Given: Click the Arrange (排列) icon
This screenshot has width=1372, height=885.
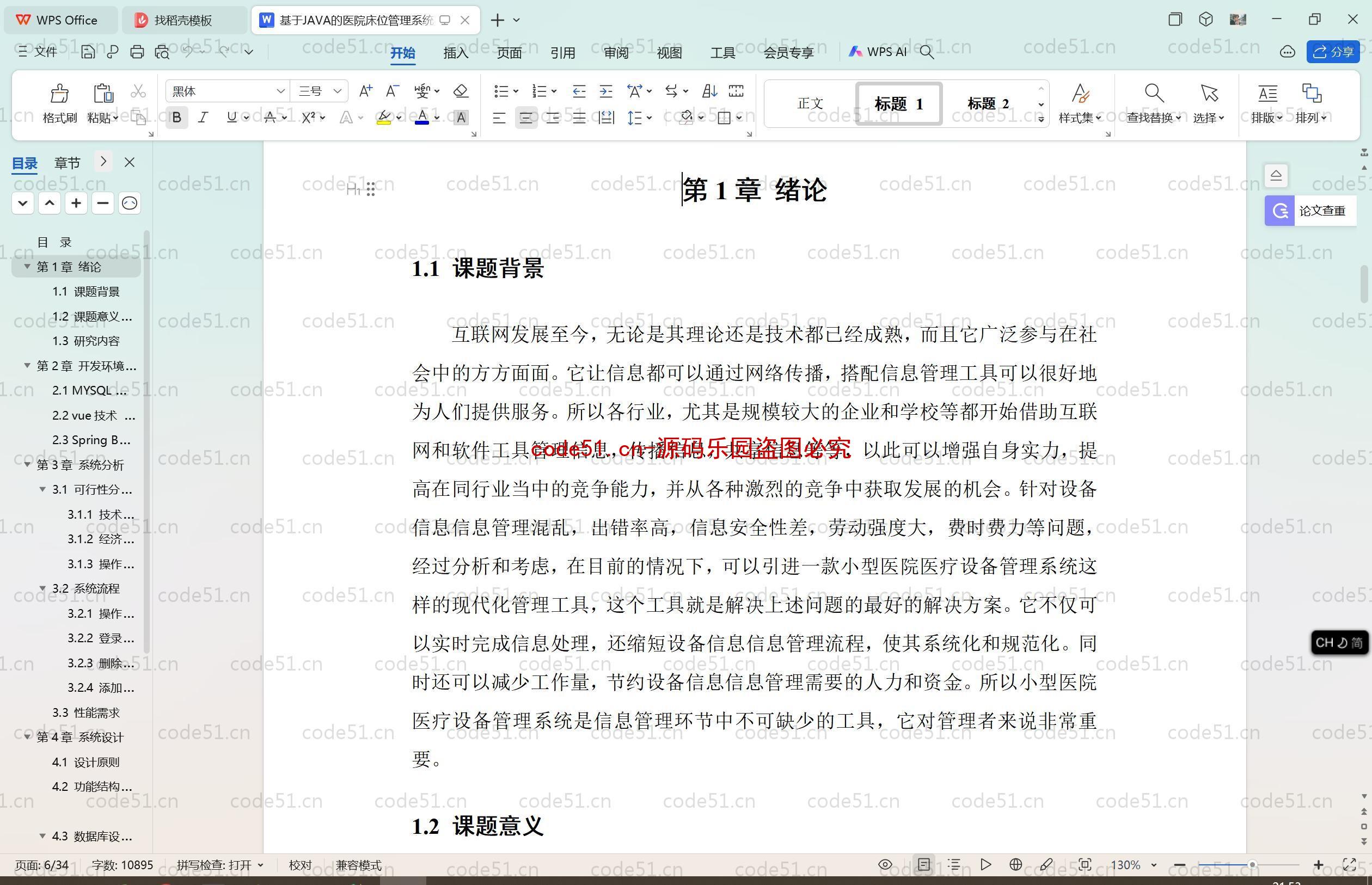Looking at the screenshot, I should 1311,93.
